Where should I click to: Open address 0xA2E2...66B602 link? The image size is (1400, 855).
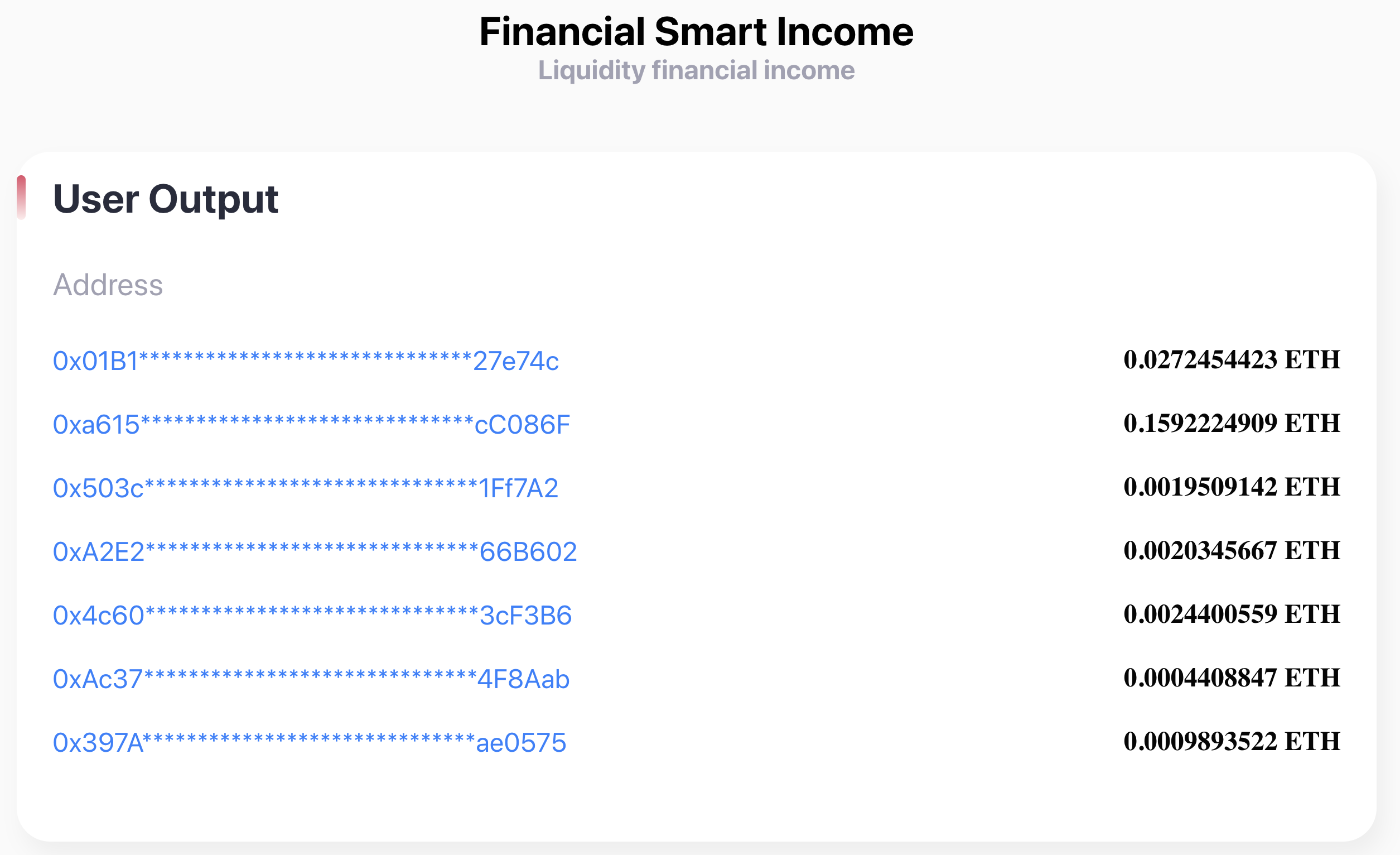(315, 552)
